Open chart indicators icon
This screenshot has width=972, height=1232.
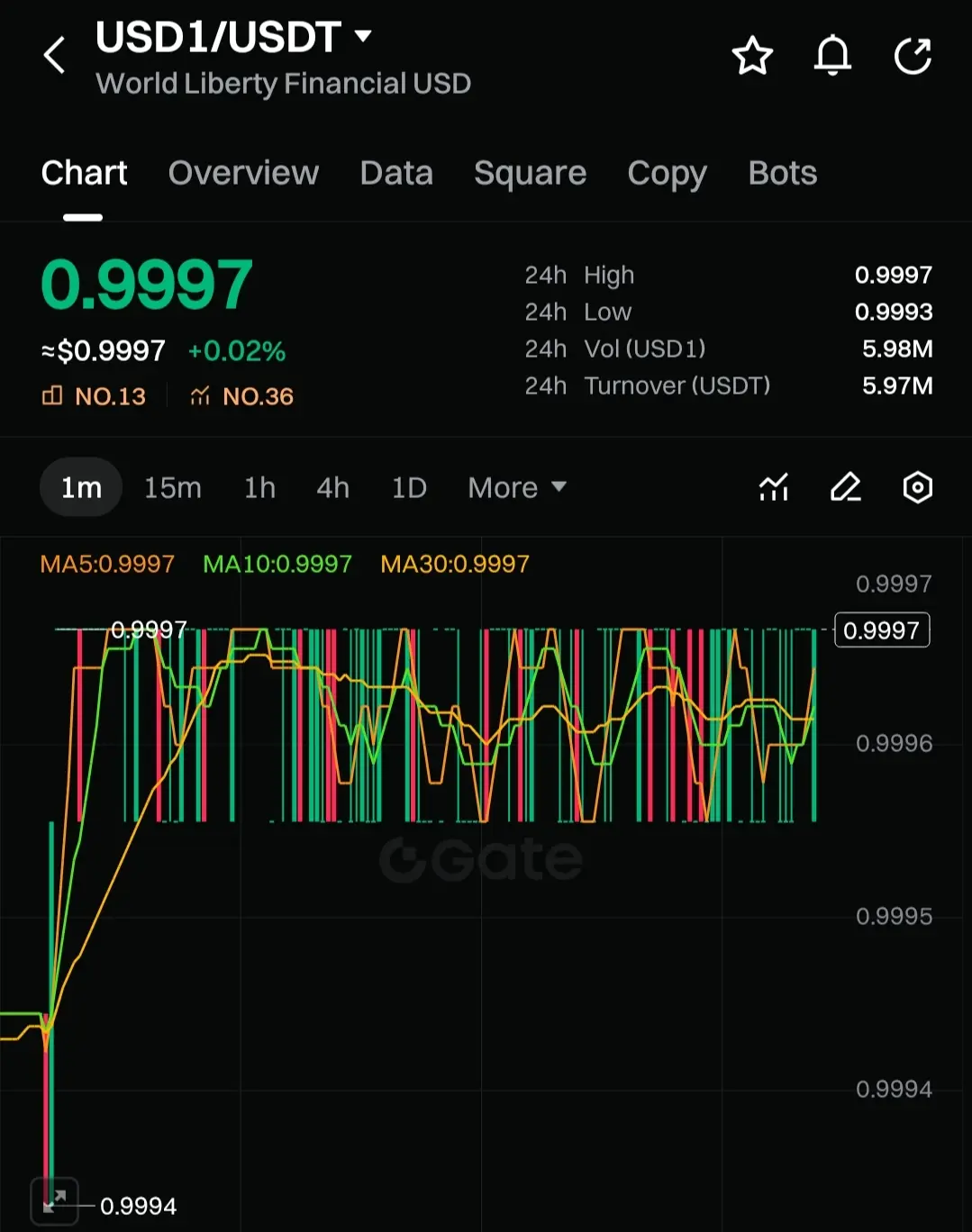tap(774, 487)
